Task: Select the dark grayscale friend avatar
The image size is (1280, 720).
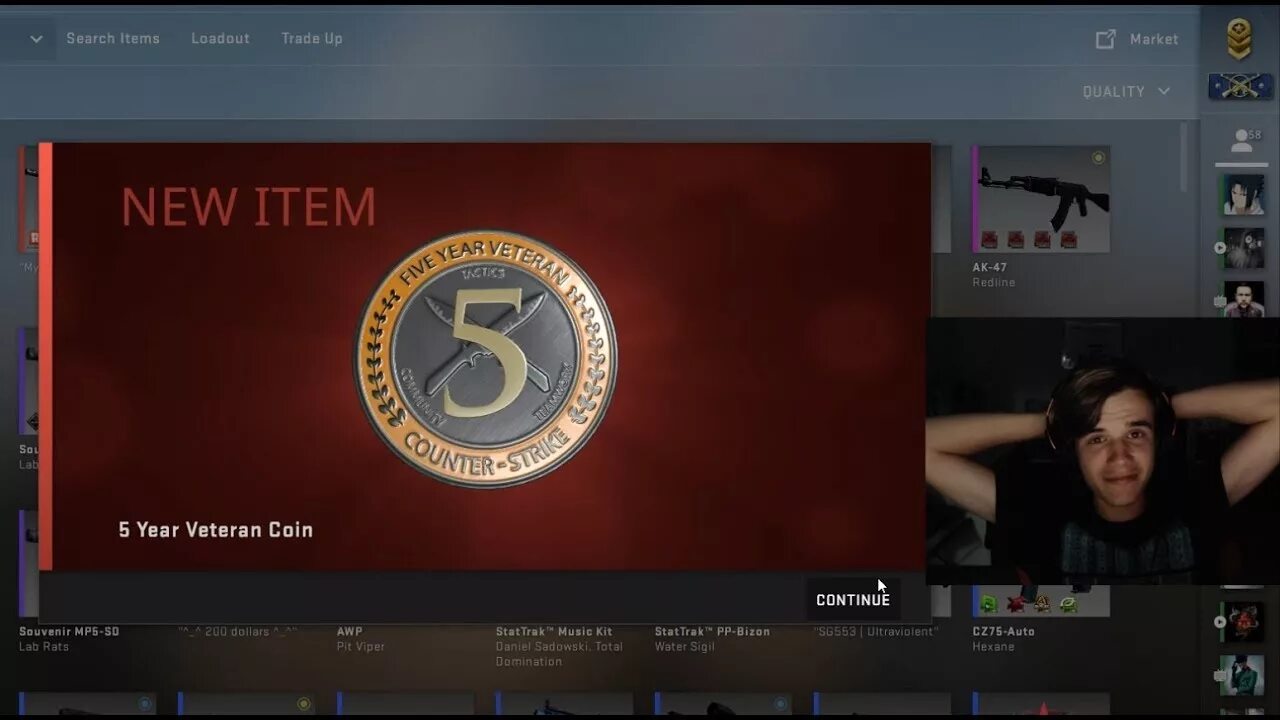Action: click(x=1243, y=248)
